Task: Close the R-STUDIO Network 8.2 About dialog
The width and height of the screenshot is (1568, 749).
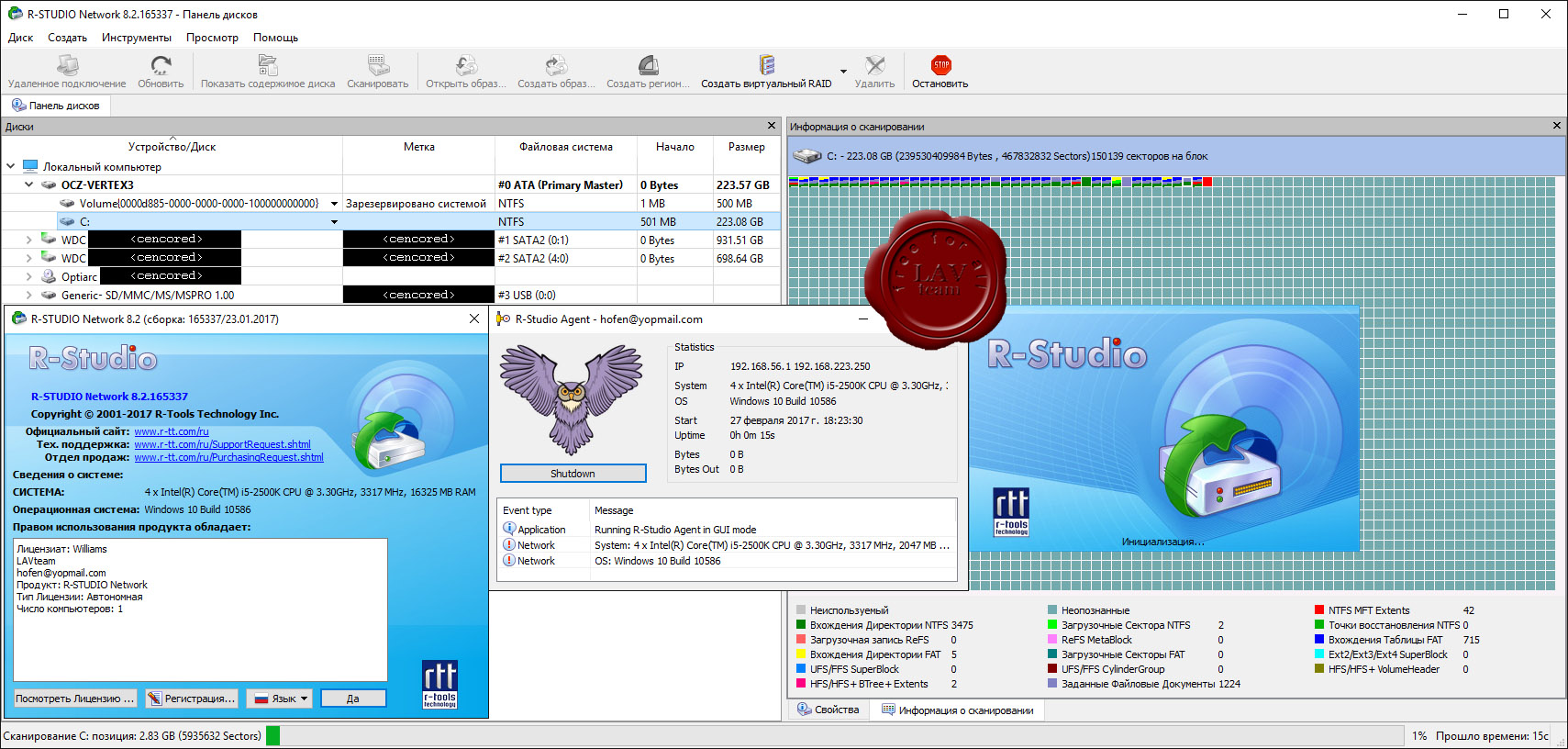Action: [x=473, y=319]
